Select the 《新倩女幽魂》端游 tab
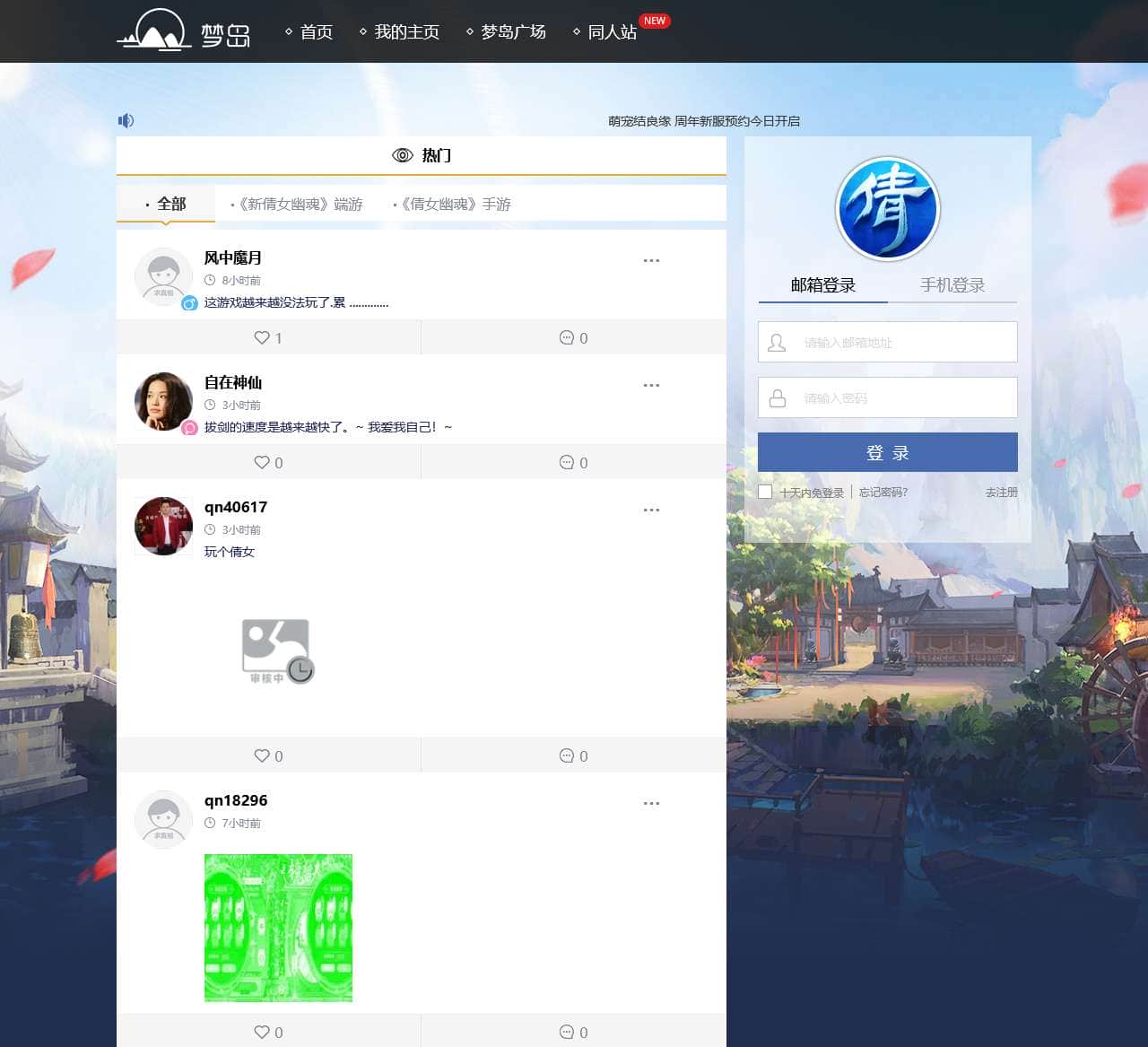 point(297,205)
